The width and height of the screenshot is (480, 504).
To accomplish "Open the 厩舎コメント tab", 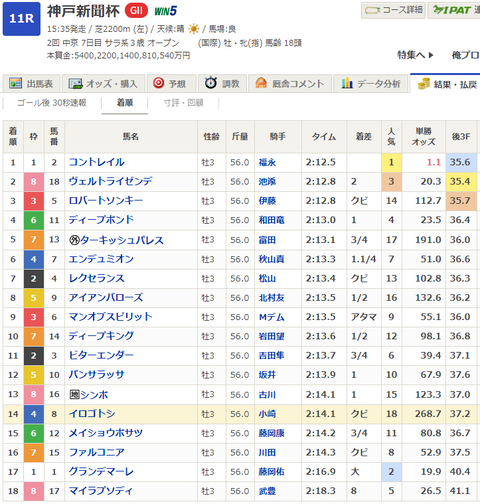I will pos(290,83).
